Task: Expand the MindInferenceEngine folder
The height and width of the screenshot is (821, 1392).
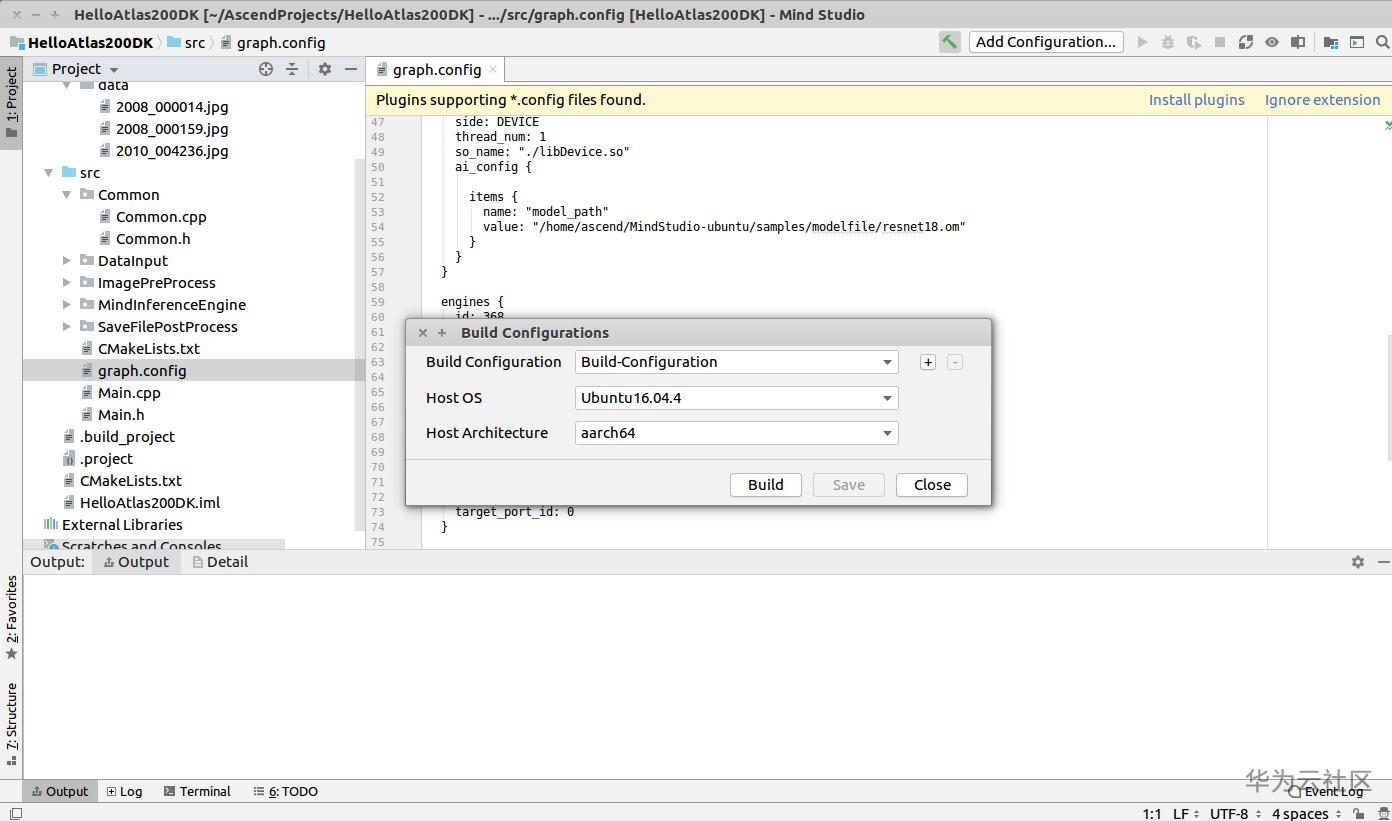Action: pos(67,305)
